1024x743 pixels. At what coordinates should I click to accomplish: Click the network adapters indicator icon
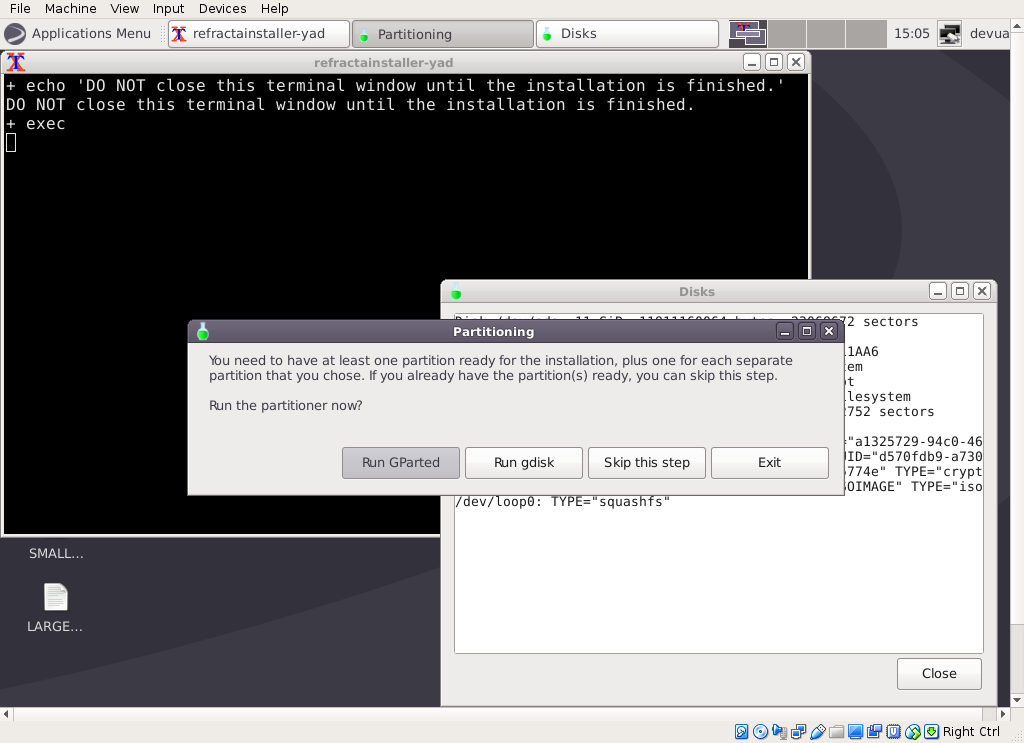[x=798, y=732]
